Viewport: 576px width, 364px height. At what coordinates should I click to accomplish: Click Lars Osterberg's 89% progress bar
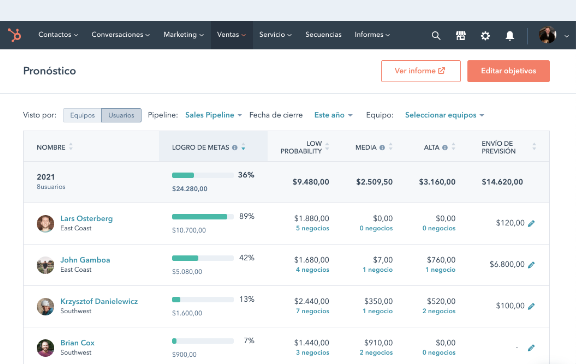(203, 217)
